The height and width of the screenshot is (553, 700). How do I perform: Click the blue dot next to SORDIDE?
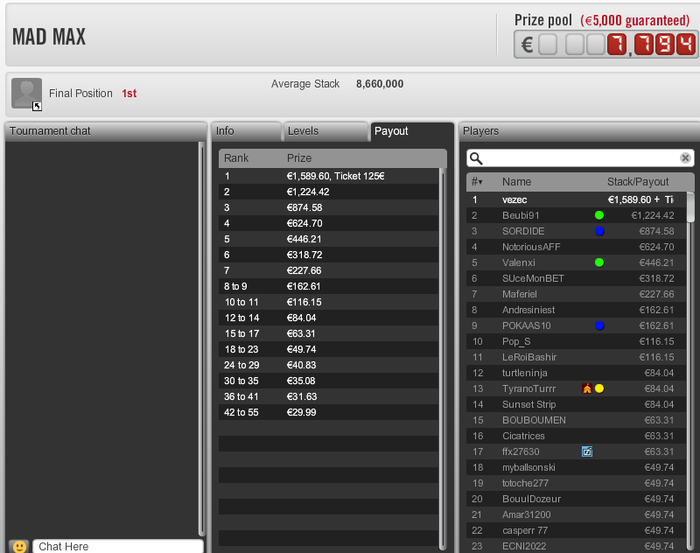coord(599,231)
